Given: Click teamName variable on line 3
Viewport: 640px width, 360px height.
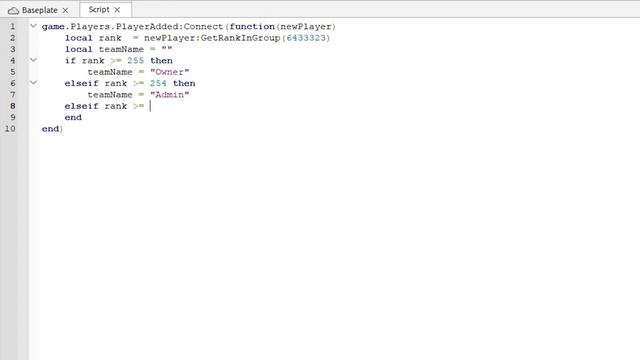Looking at the screenshot, I should pyautogui.click(x=121, y=49).
